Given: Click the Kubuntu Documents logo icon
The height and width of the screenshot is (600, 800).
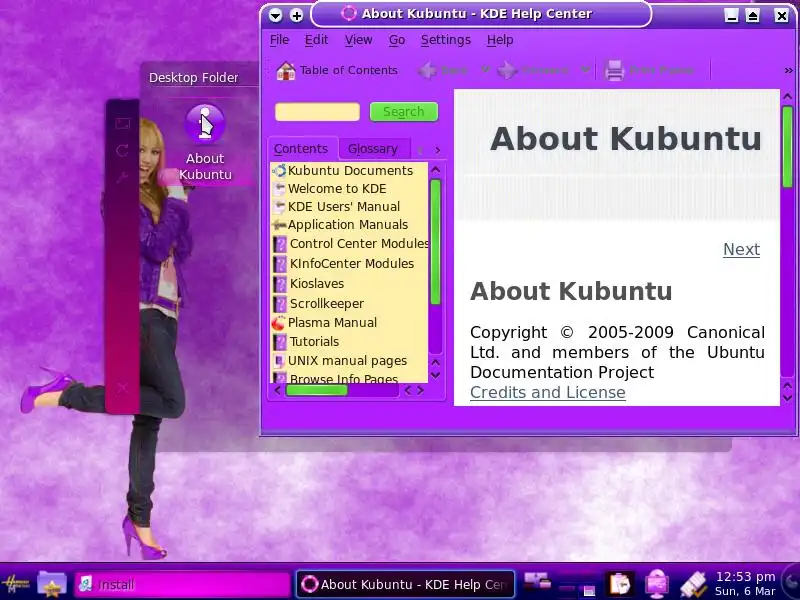Looking at the screenshot, I should pyautogui.click(x=279, y=170).
